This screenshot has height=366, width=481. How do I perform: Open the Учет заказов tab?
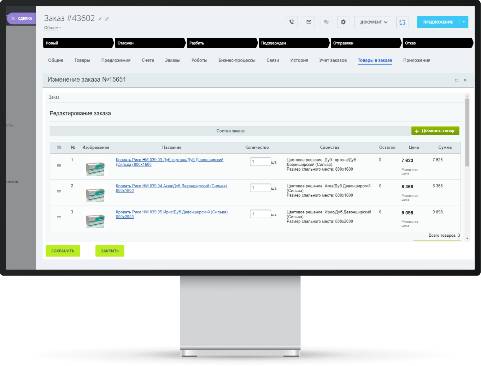tap(333, 60)
